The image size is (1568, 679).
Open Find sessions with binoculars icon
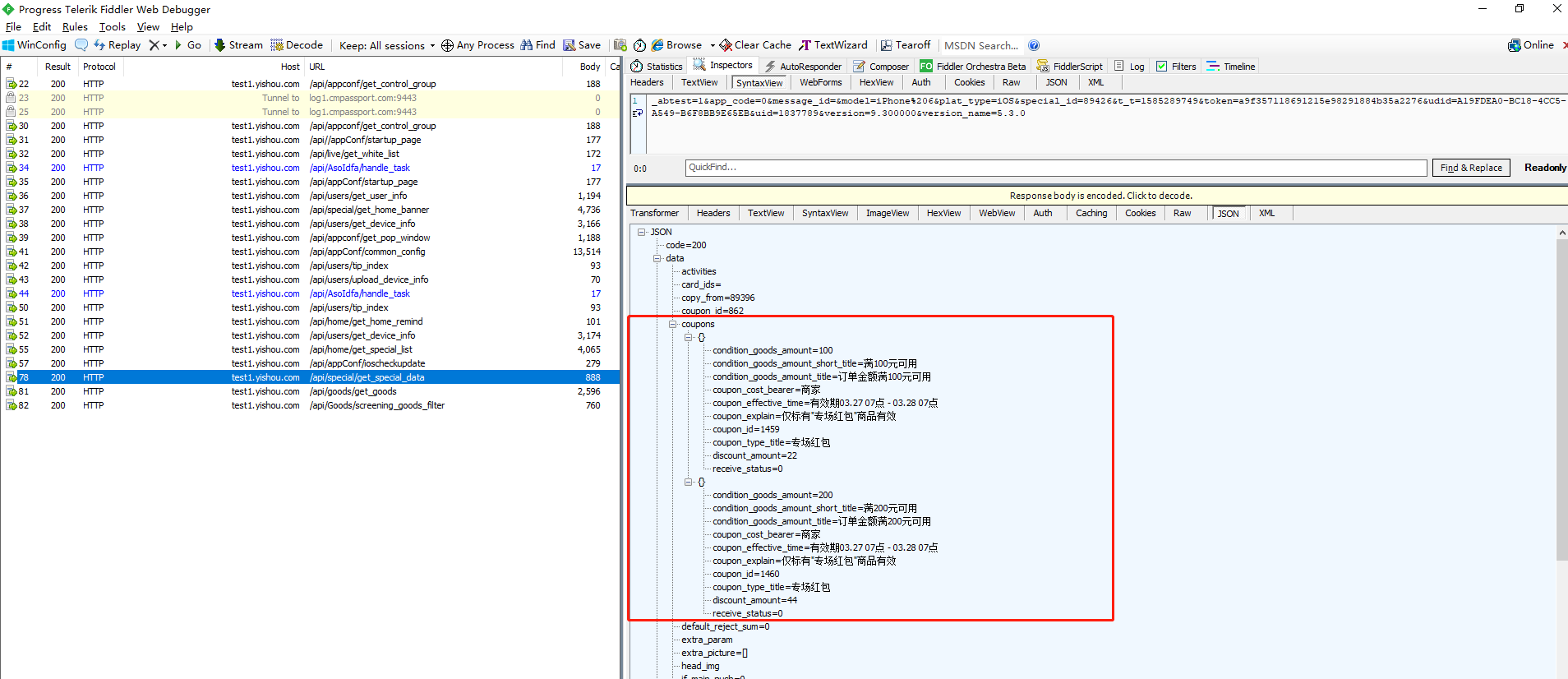point(538,45)
